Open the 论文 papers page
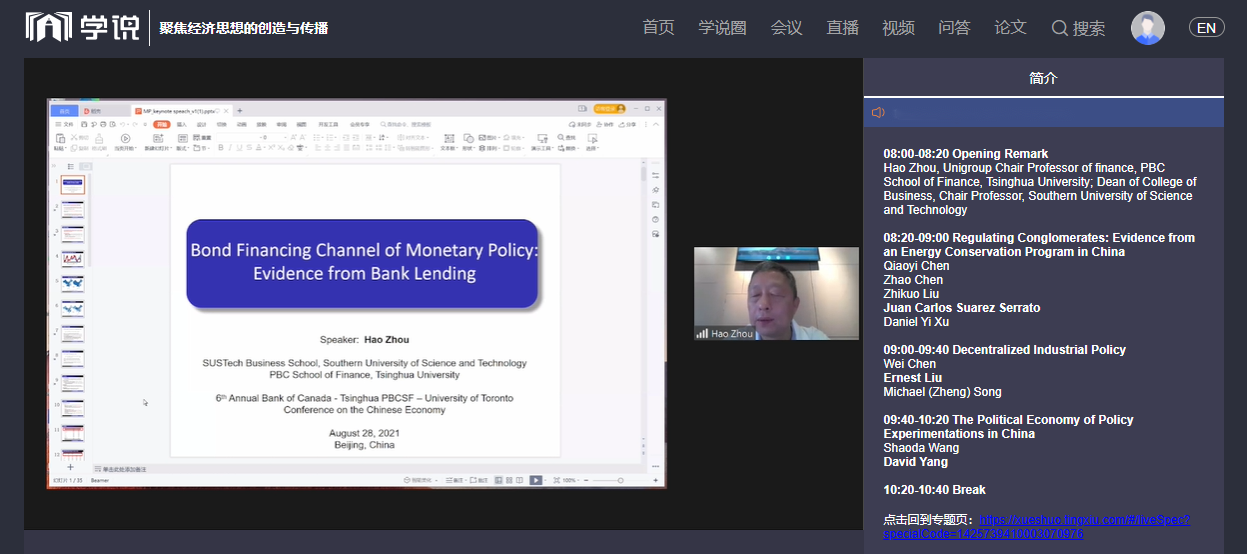The width and height of the screenshot is (1247, 554). (x=1010, y=28)
